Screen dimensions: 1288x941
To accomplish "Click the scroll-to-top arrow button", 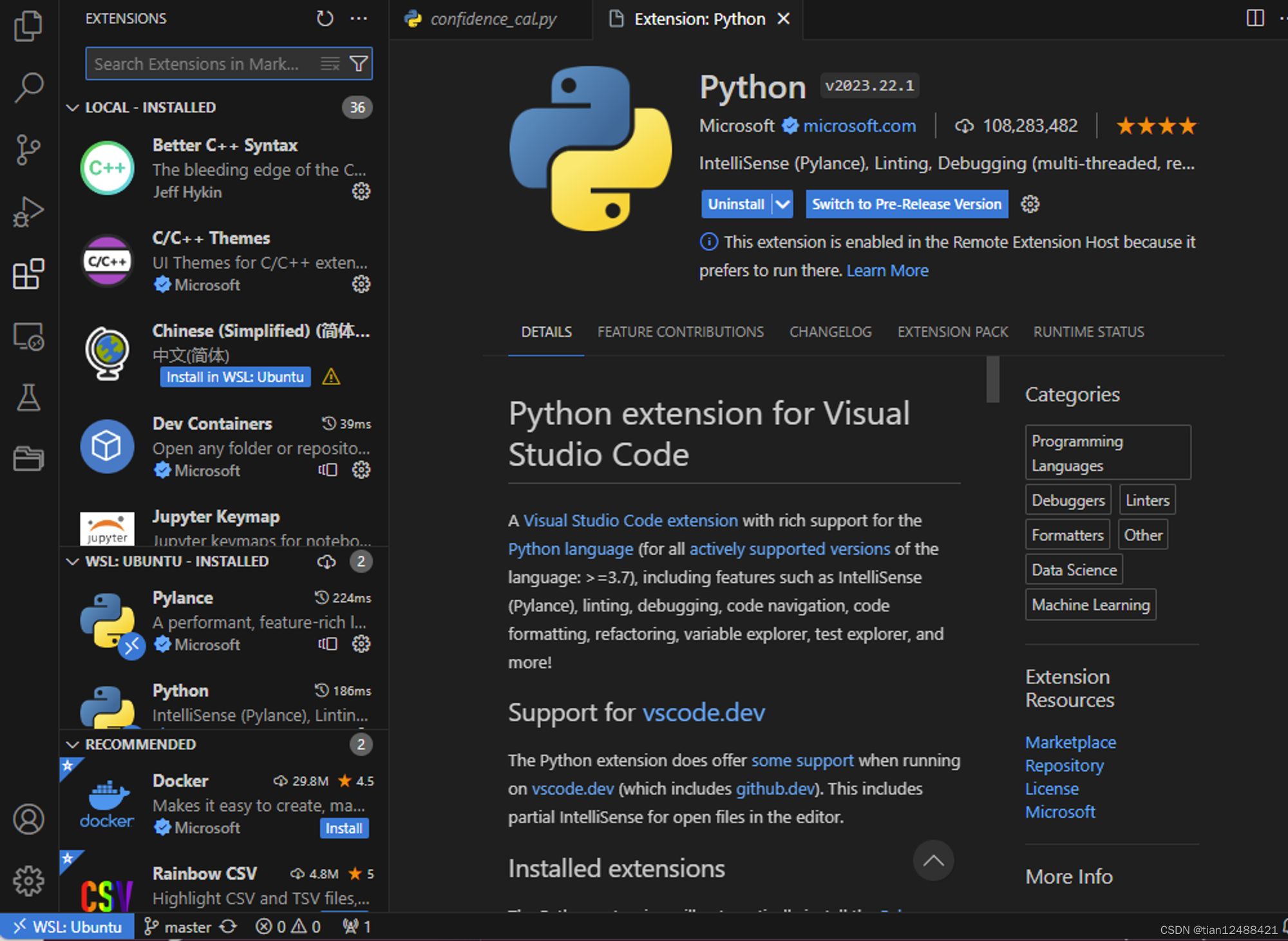I will (x=933, y=860).
